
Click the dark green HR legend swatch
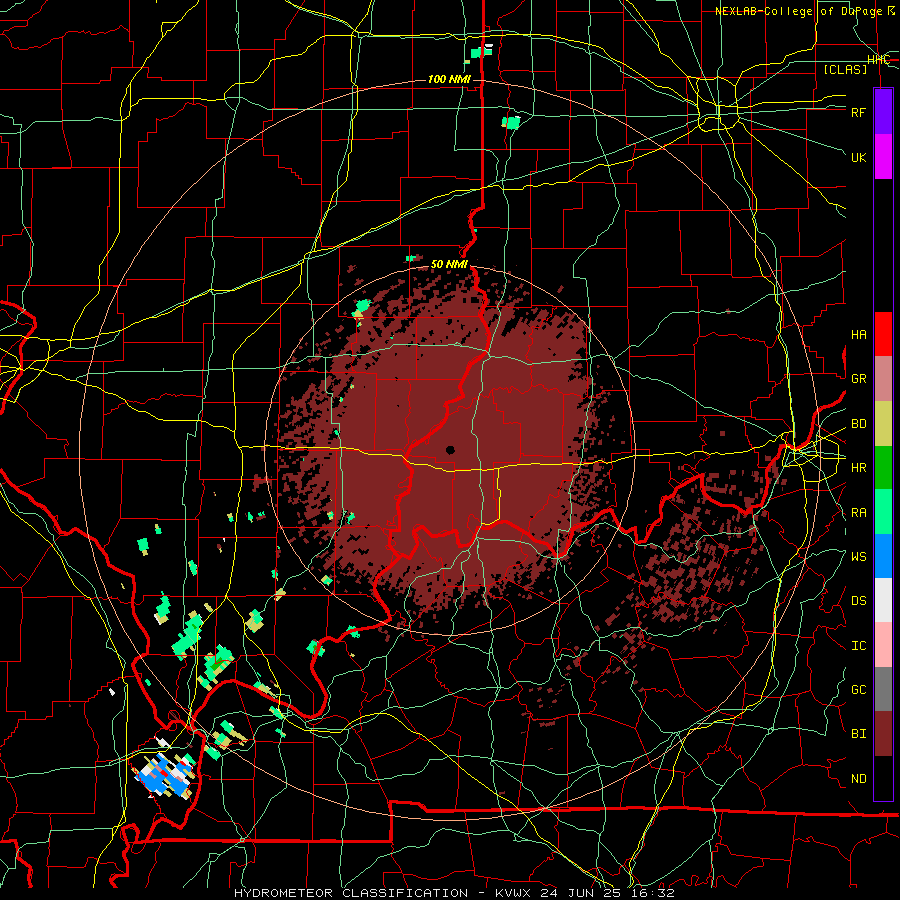[x=883, y=468]
